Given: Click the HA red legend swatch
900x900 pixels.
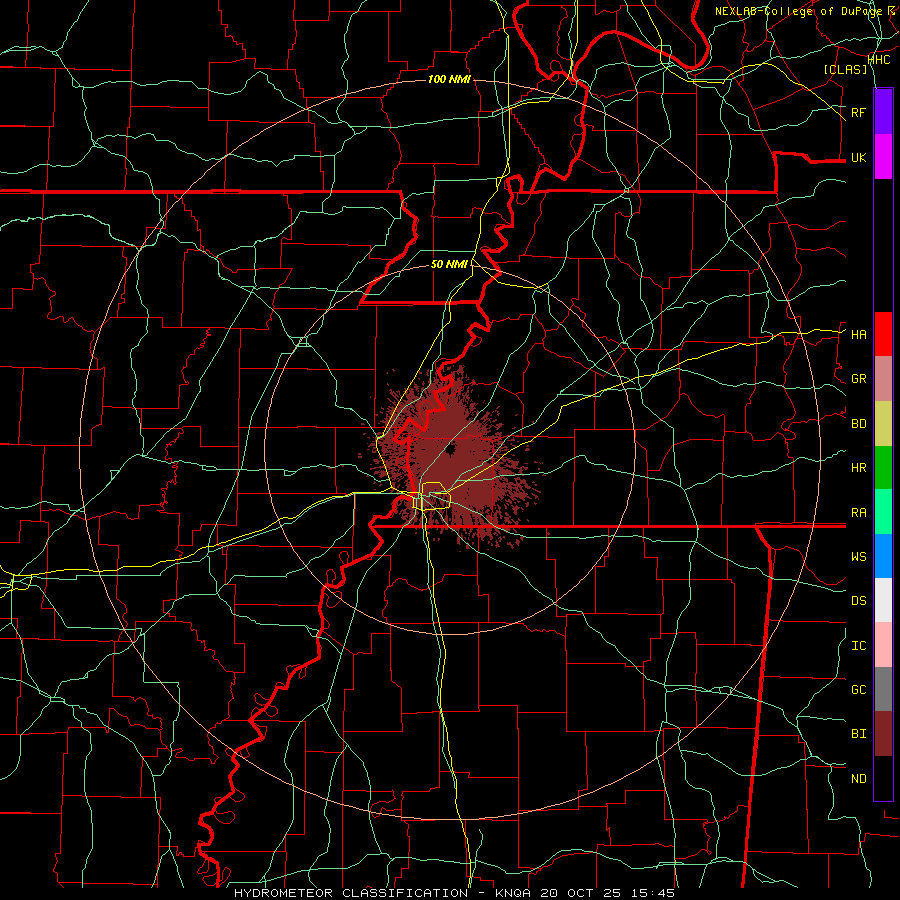Looking at the screenshot, I should [x=883, y=334].
